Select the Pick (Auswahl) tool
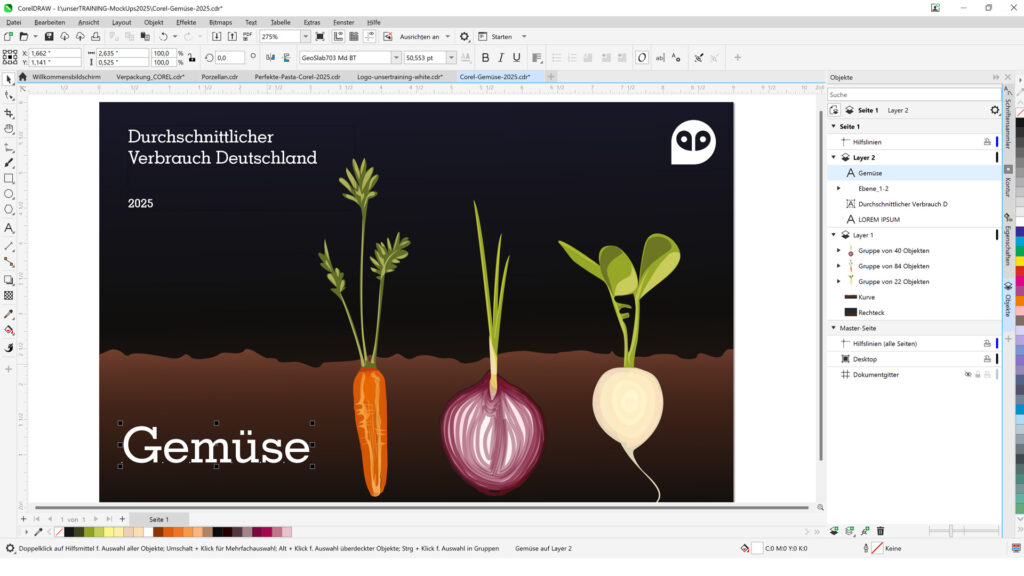1024x576 pixels. (8, 79)
